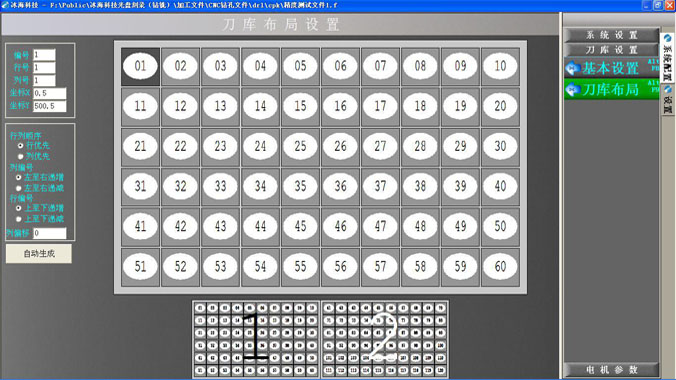Select tool slot 51 in the bottom row
The height and width of the screenshot is (380, 676).
pos(141,267)
